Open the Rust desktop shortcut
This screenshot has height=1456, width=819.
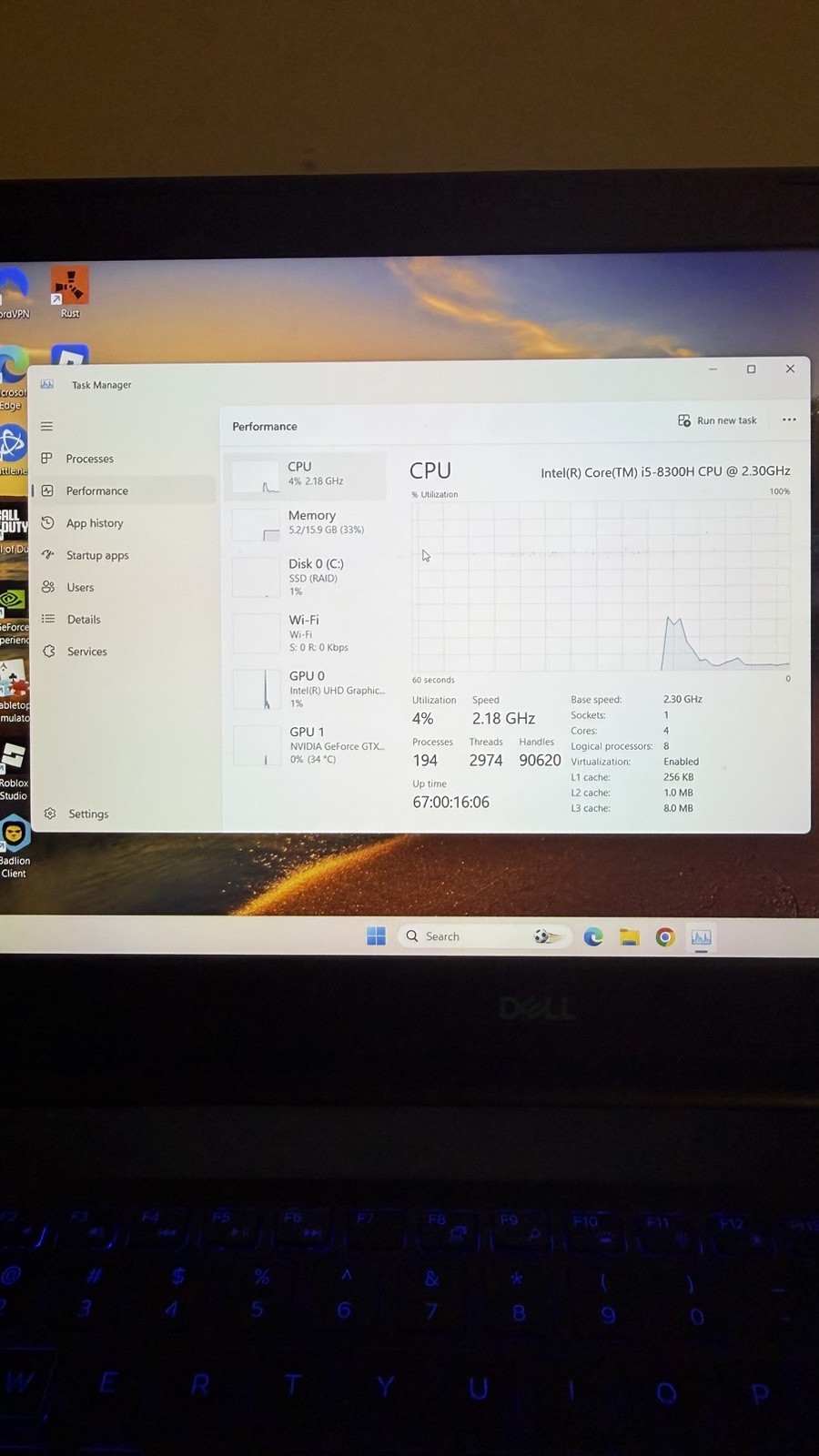pyautogui.click(x=69, y=291)
